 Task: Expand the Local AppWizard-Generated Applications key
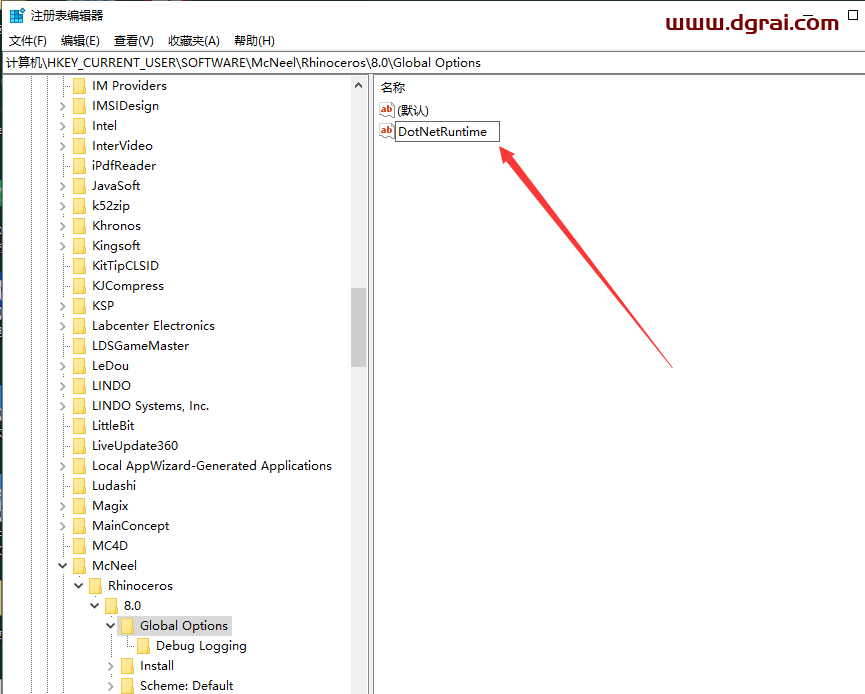click(x=62, y=466)
